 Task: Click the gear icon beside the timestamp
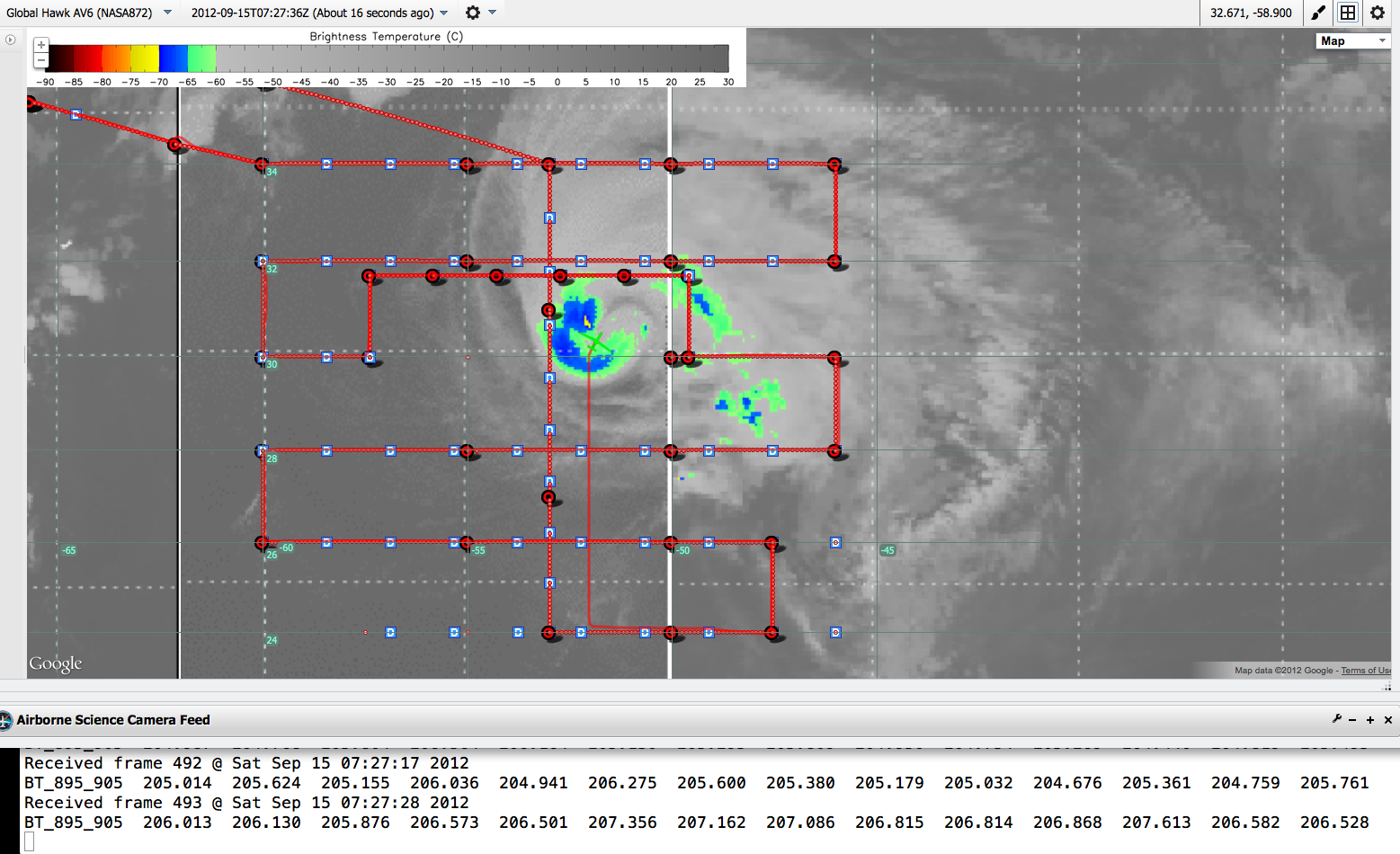(x=473, y=13)
